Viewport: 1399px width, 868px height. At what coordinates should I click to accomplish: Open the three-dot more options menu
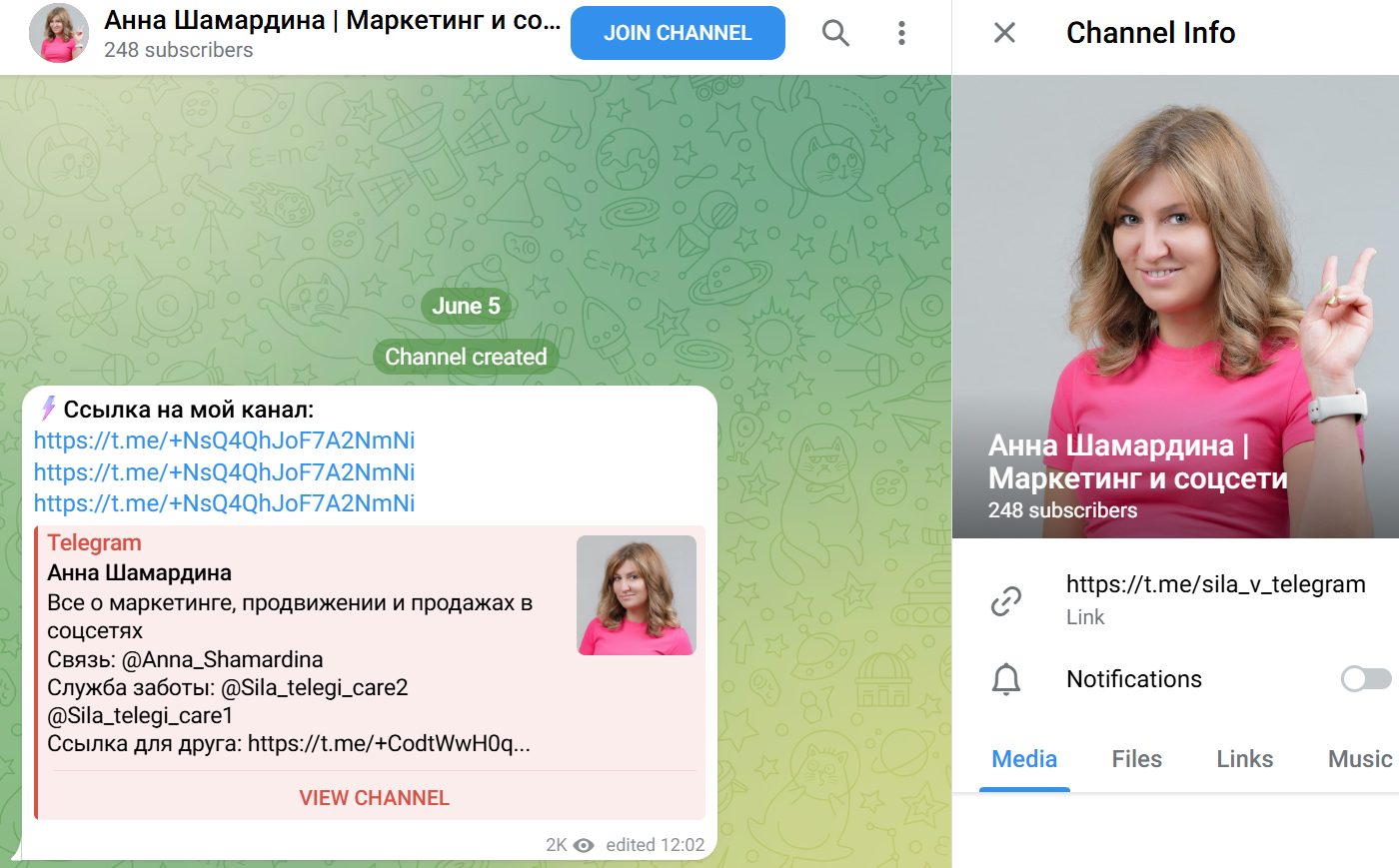pyautogui.click(x=901, y=33)
